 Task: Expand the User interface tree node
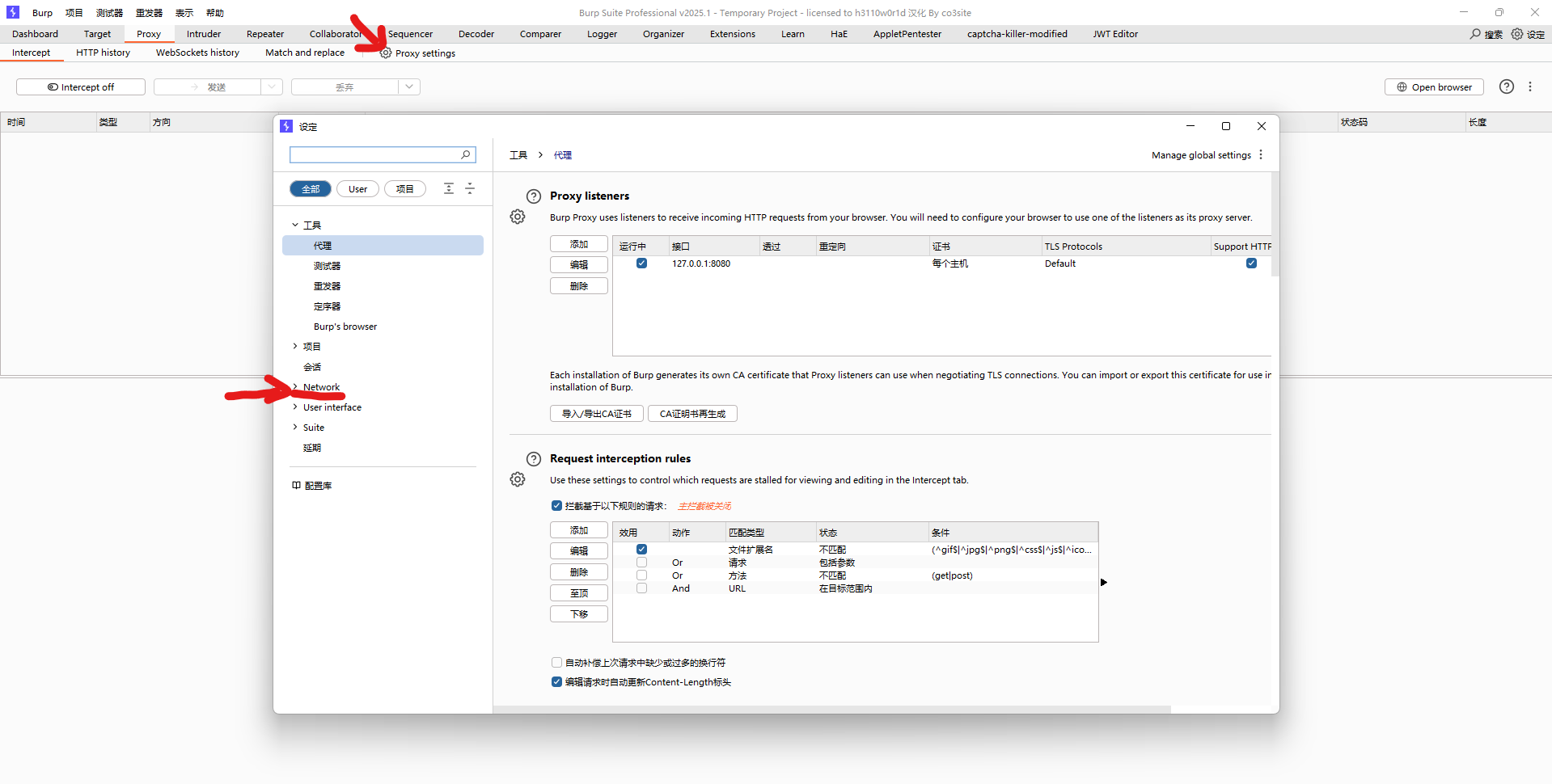pos(295,407)
